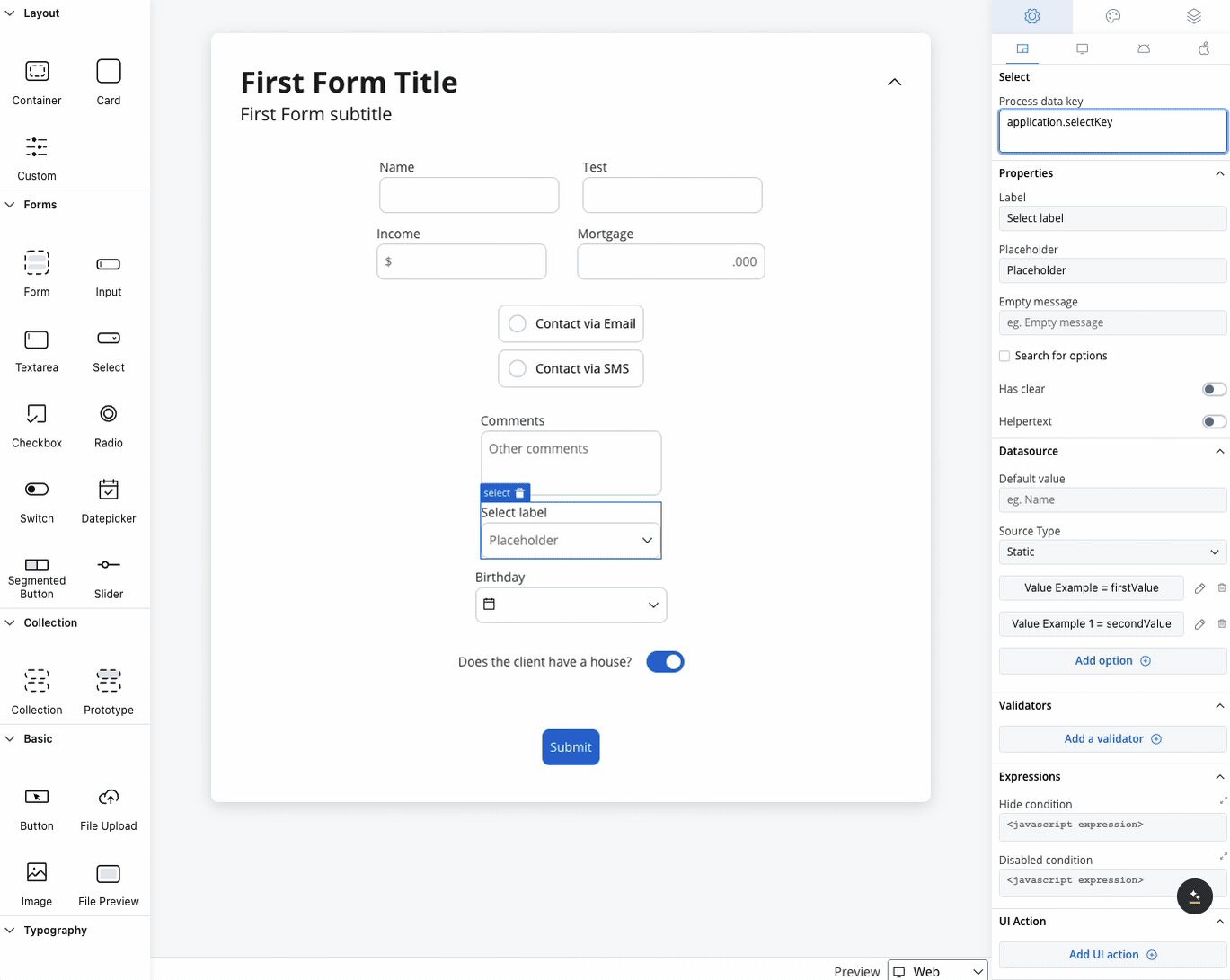Edit the 'Value Example 1 = secondValue' option
This screenshot has height=980, width=1230.
click(1199, 624)
